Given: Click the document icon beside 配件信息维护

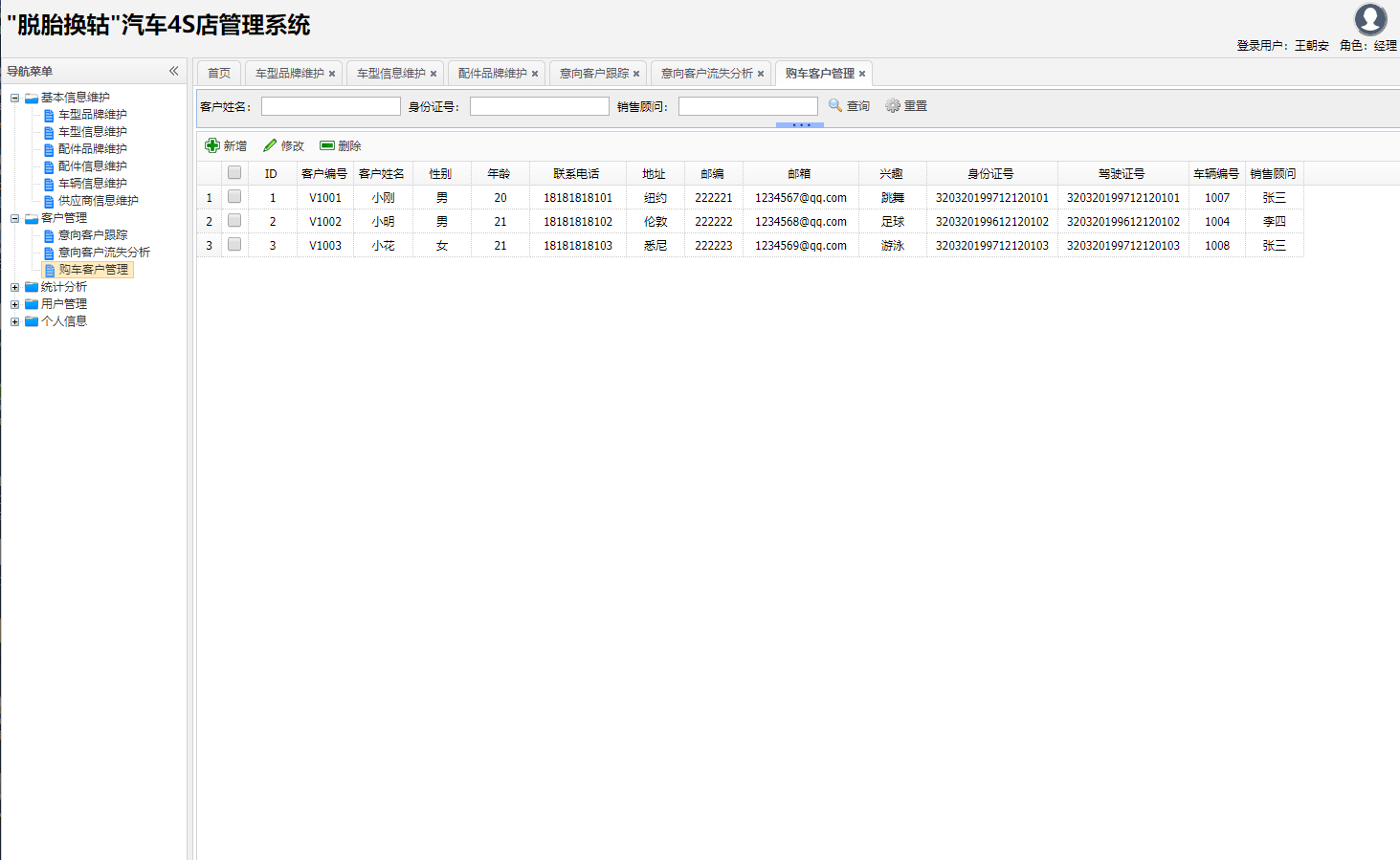Looking at the screenshot, I should 49,166.
